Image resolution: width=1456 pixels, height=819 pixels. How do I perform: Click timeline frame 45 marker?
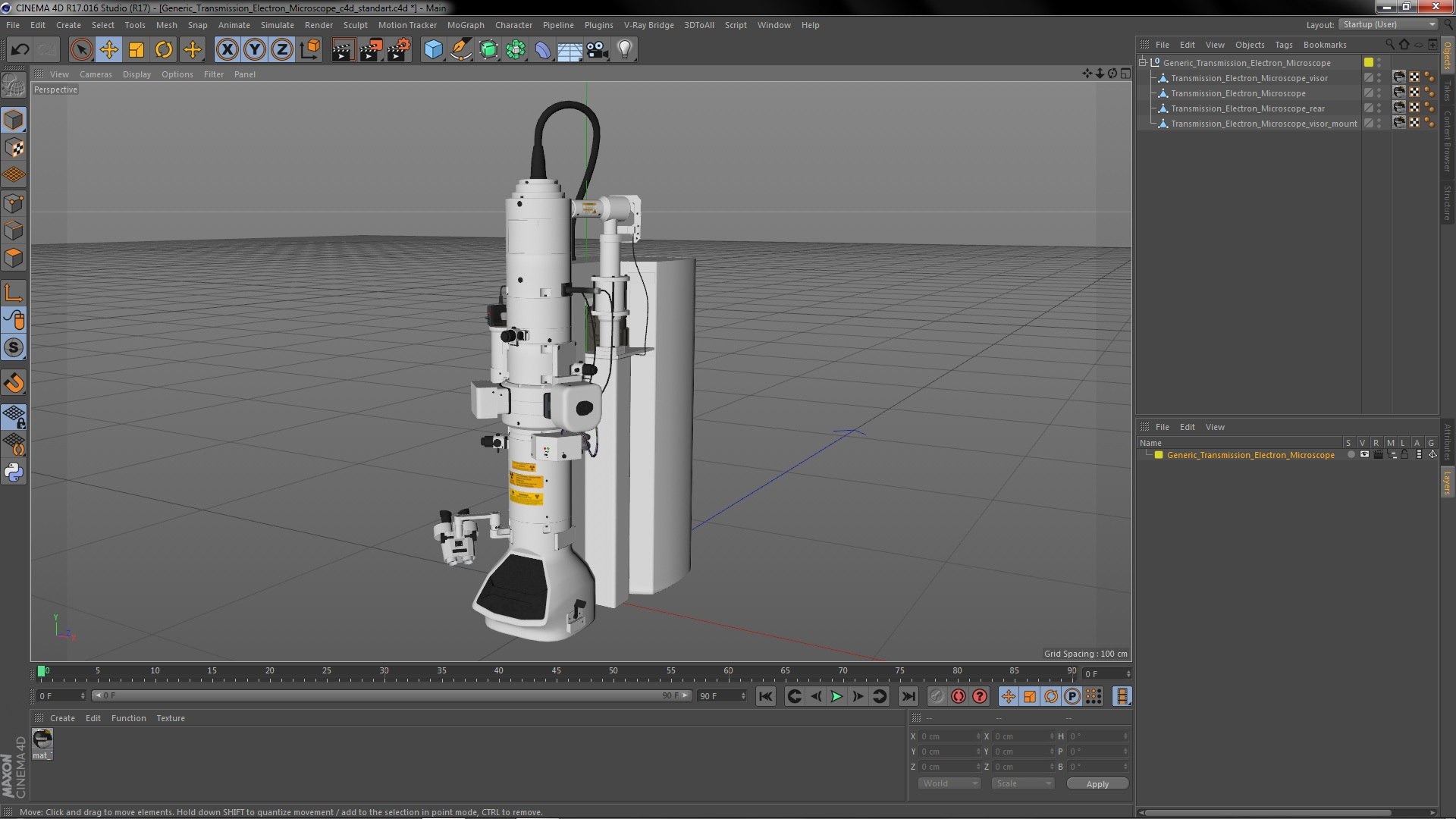click(x=556, y=671)
